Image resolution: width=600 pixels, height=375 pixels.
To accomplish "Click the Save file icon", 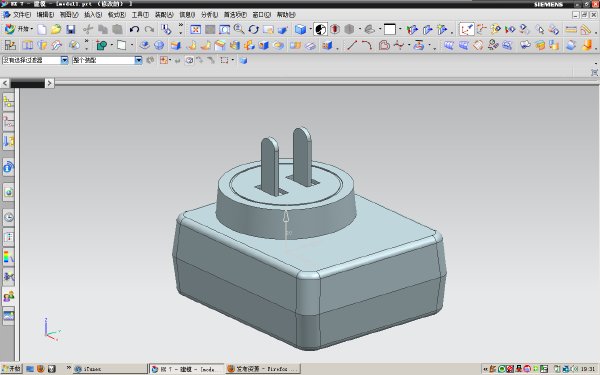I will click(x=71, y=29).
